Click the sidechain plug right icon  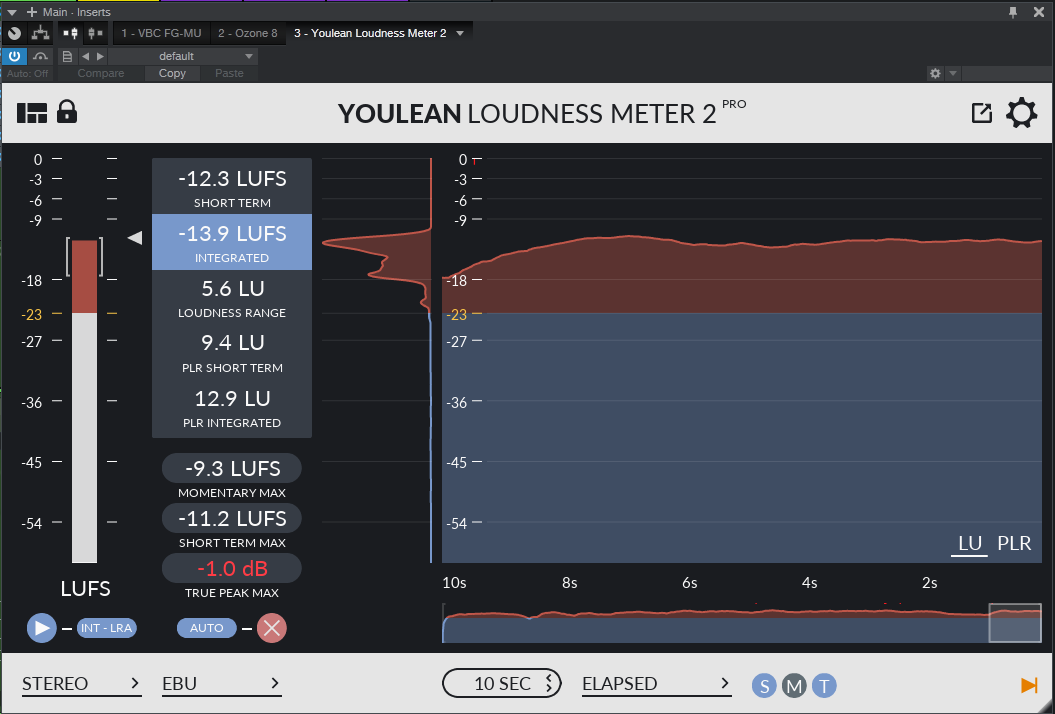96,33
